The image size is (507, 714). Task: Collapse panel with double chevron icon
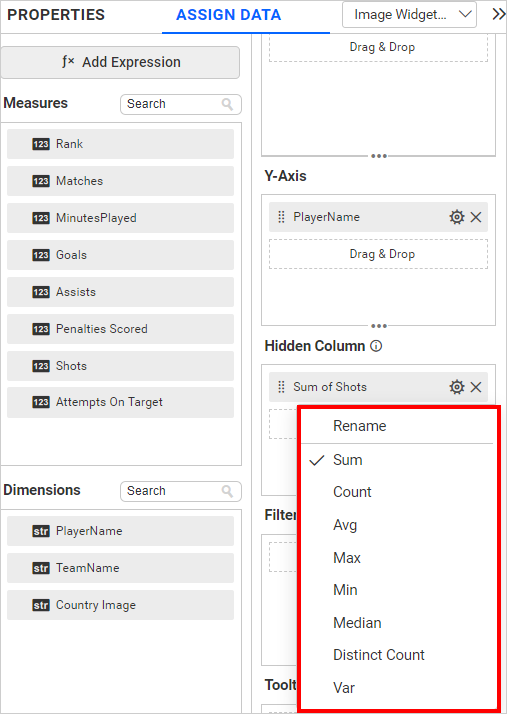499,15
